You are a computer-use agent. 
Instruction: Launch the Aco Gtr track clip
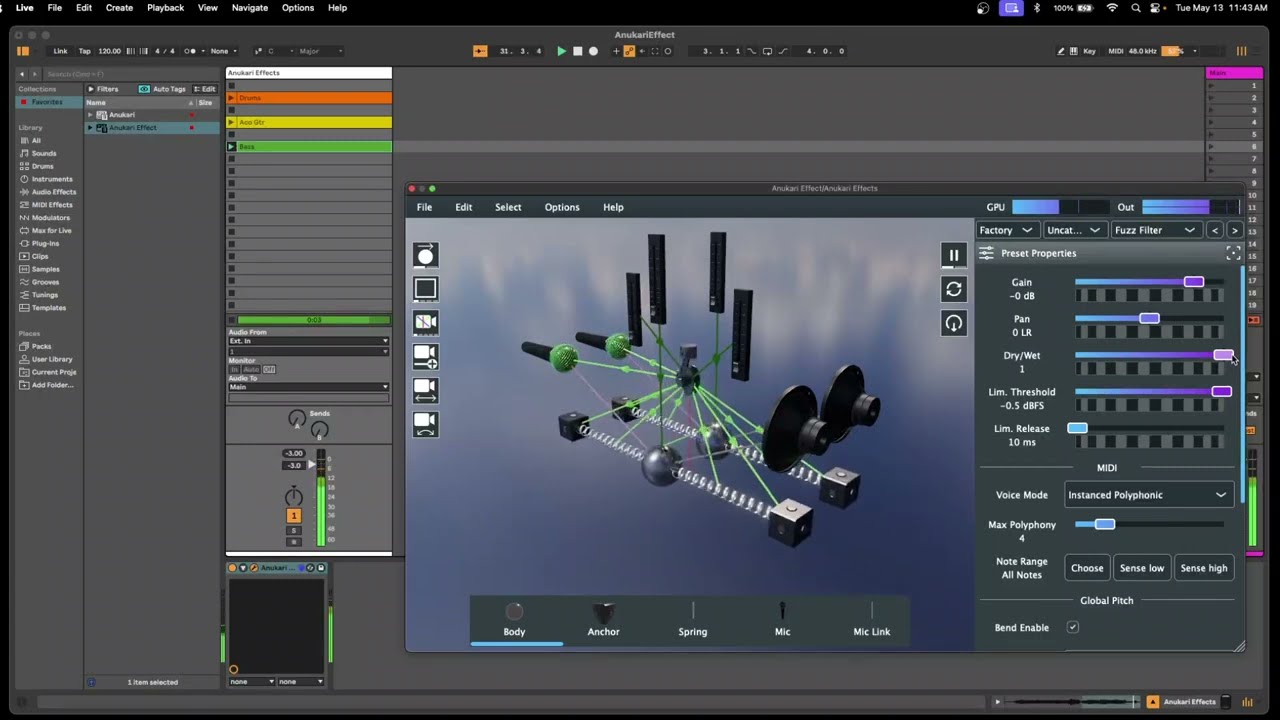(x=231, y=122)
